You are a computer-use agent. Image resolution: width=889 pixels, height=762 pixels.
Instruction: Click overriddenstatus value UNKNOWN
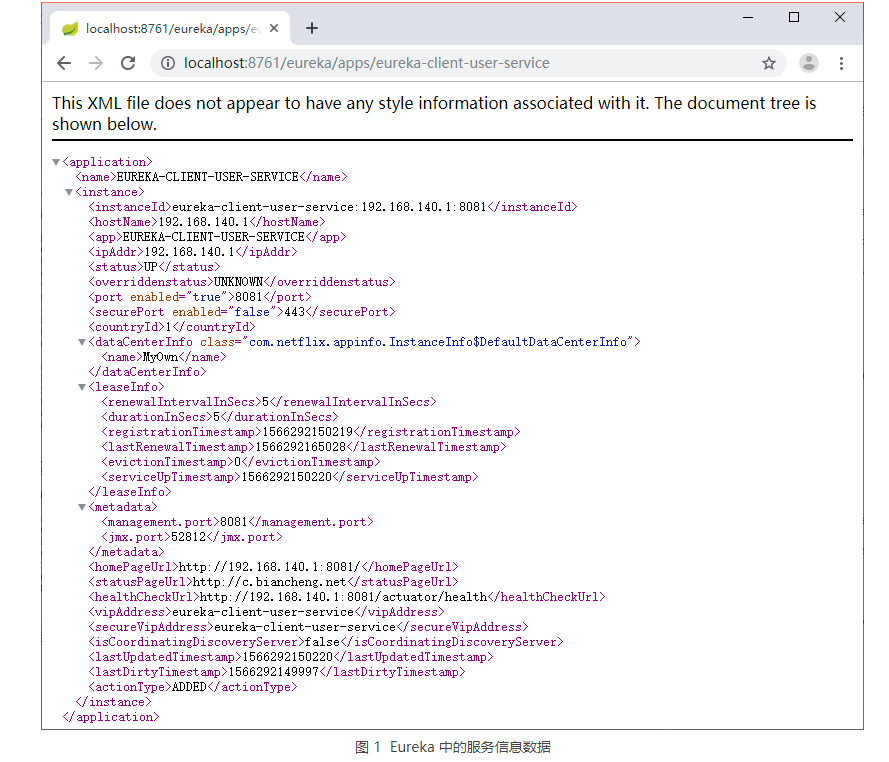coord(239,282)
